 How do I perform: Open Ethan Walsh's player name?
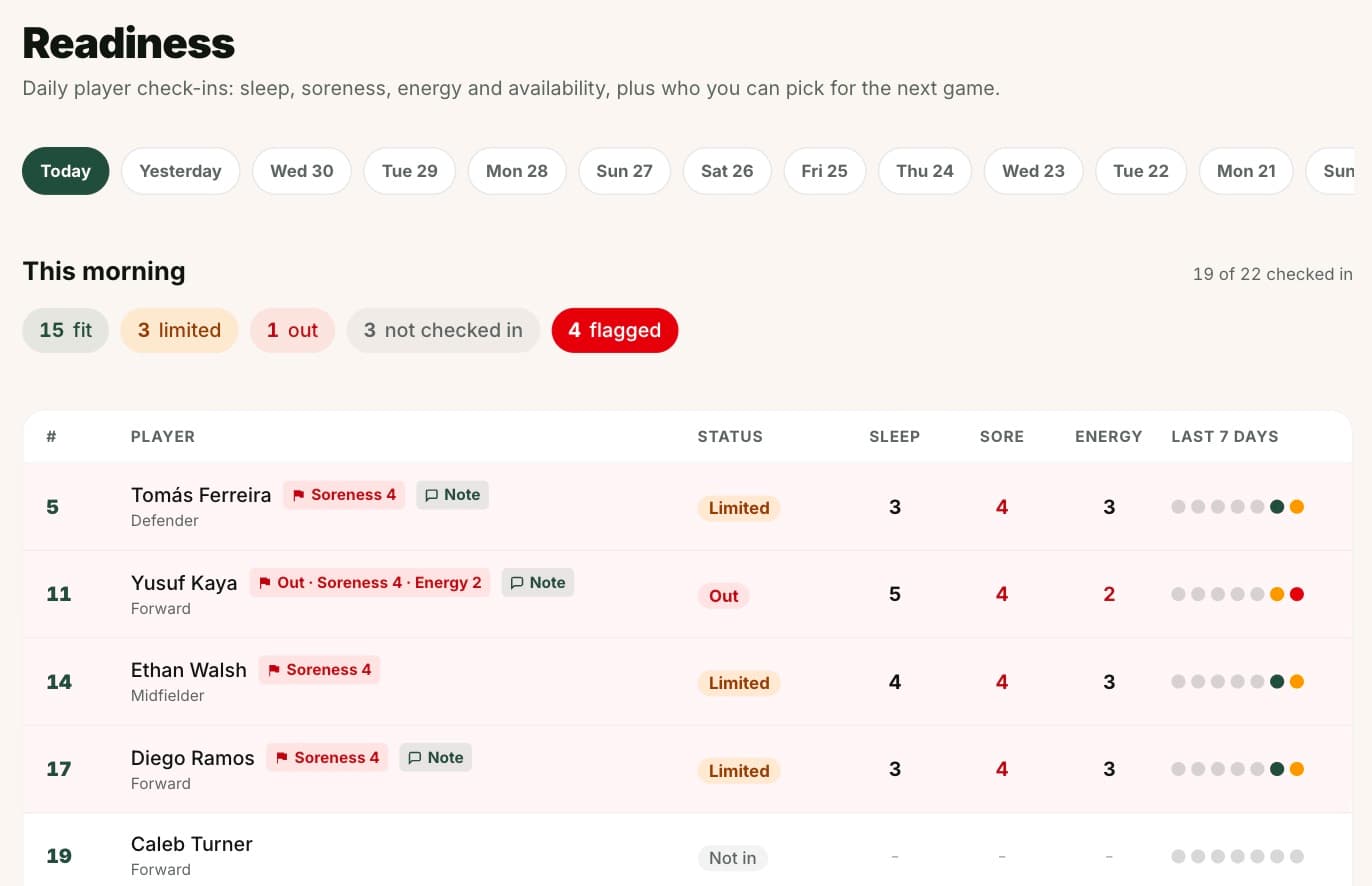pyautogui.click(x=189, y=670)
